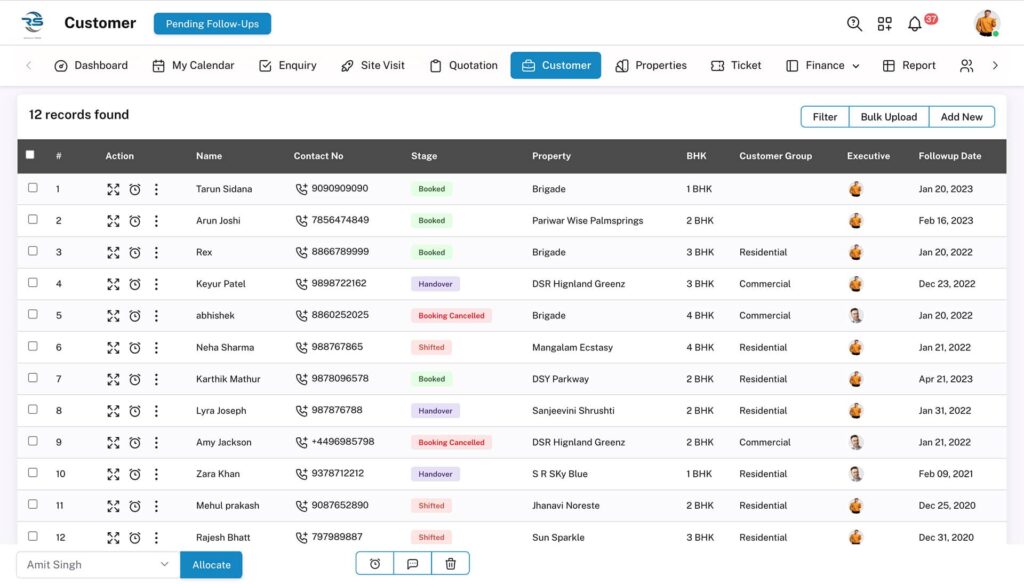Click the Add New button

961,117
